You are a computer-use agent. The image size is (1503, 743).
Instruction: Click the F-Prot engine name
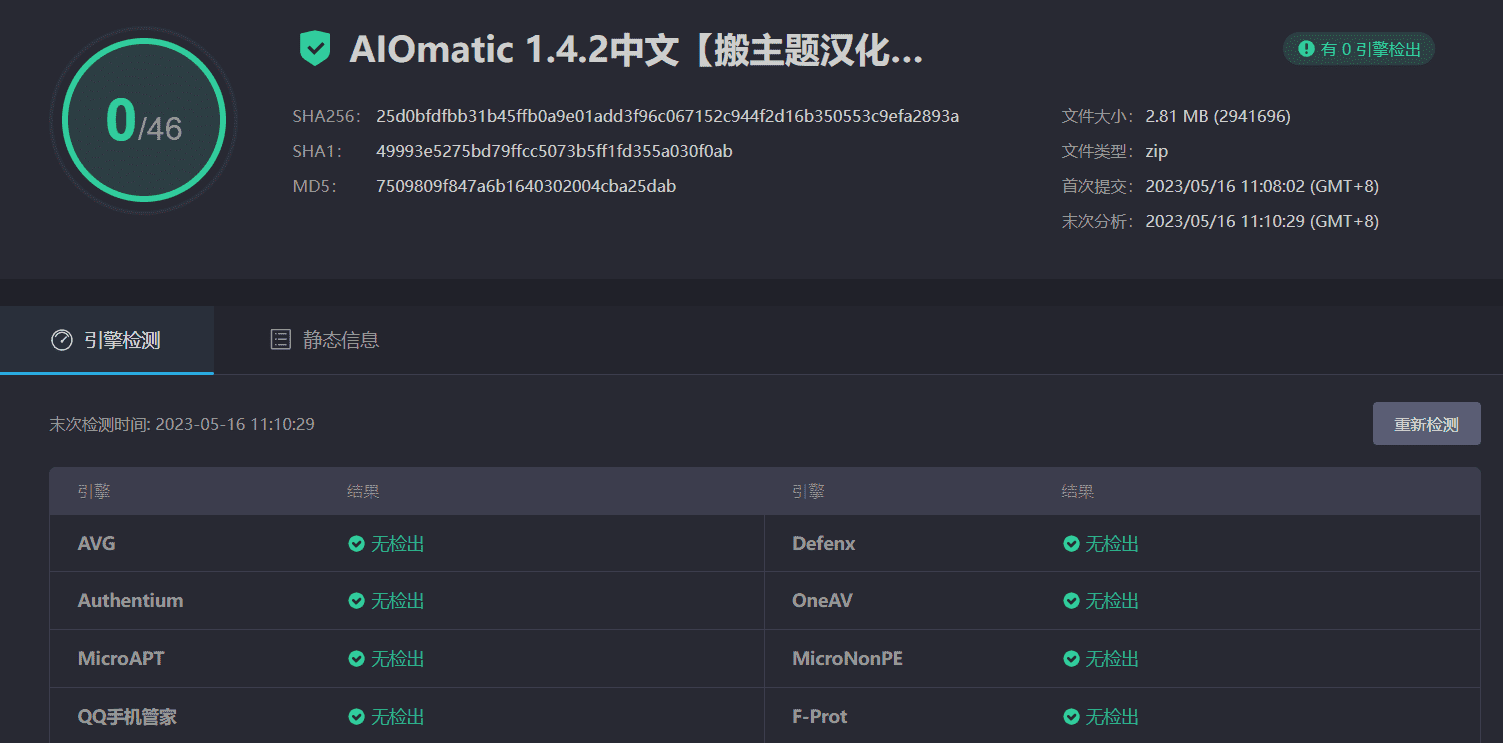[820, 717]
